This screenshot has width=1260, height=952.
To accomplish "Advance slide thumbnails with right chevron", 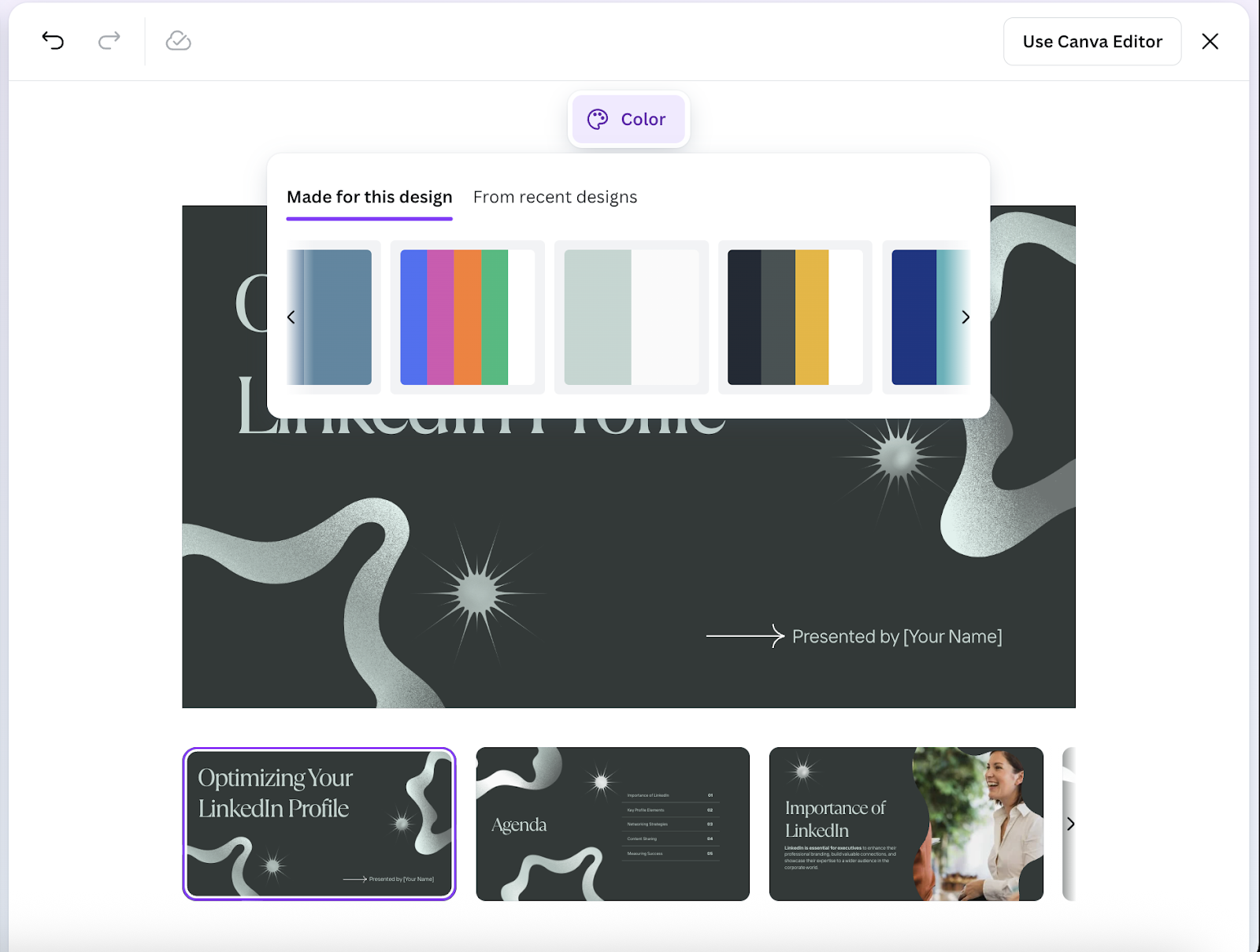I will 1070,824.
